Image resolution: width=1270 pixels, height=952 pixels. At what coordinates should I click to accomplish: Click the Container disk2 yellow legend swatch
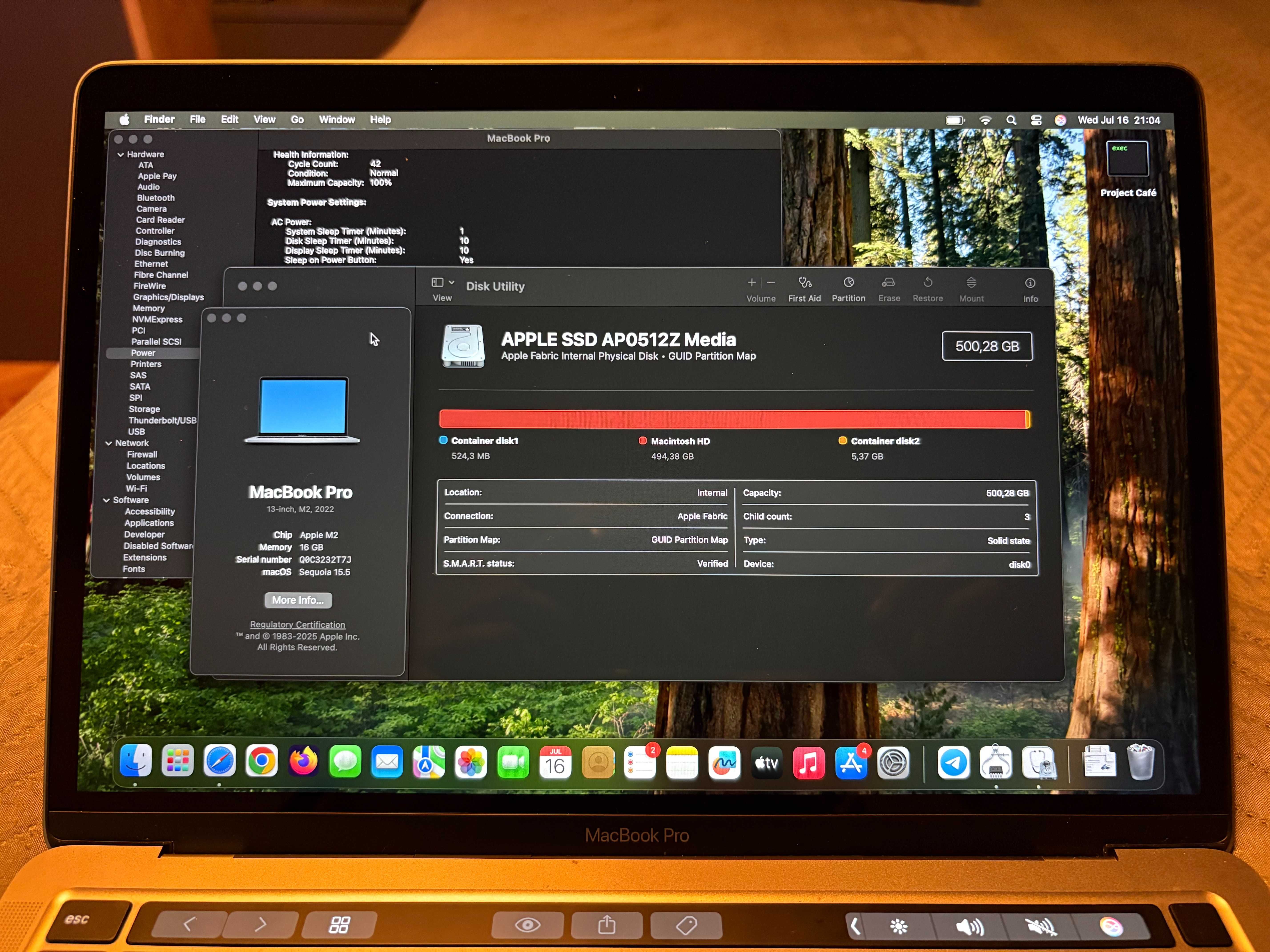tap(843, 441)
